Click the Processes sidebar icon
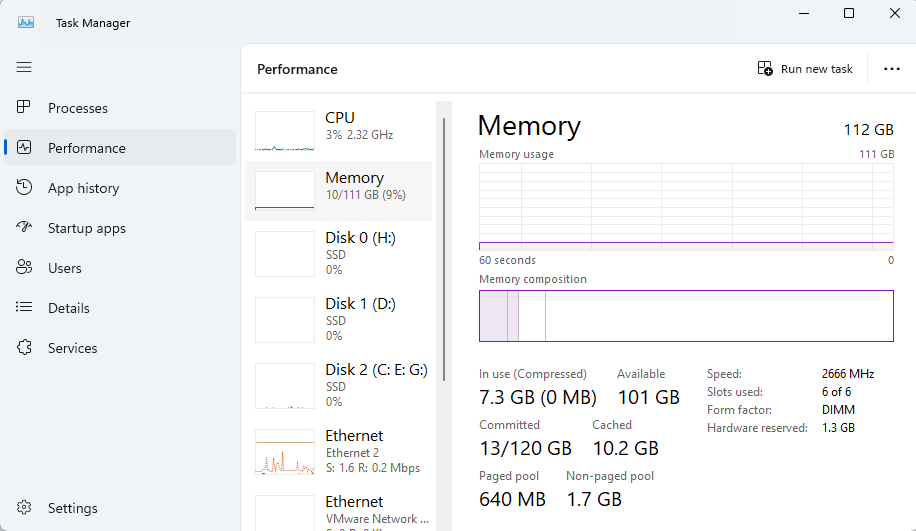 (x=24, y=107)
